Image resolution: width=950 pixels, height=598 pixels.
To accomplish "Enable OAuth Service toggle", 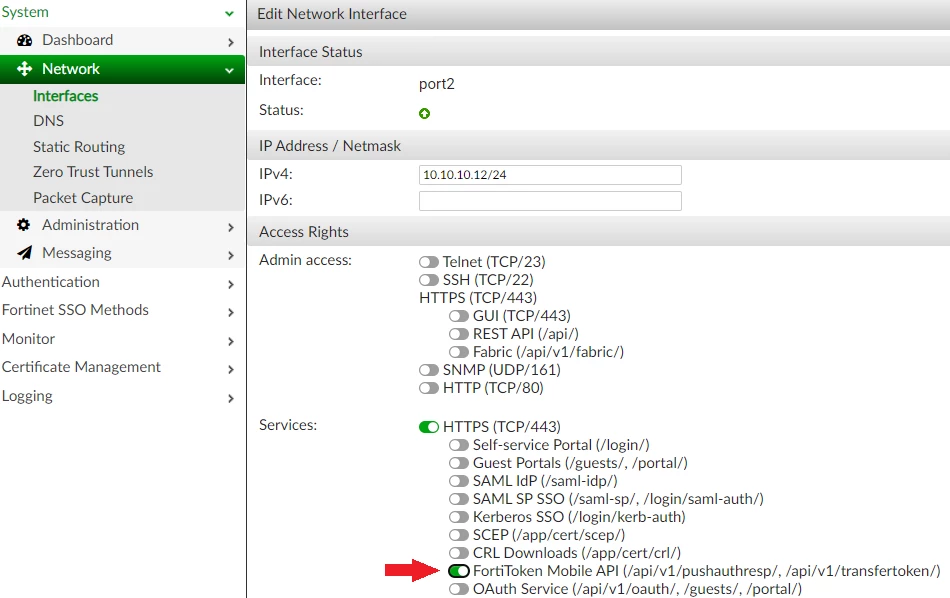I will click(x=459, y=589).
